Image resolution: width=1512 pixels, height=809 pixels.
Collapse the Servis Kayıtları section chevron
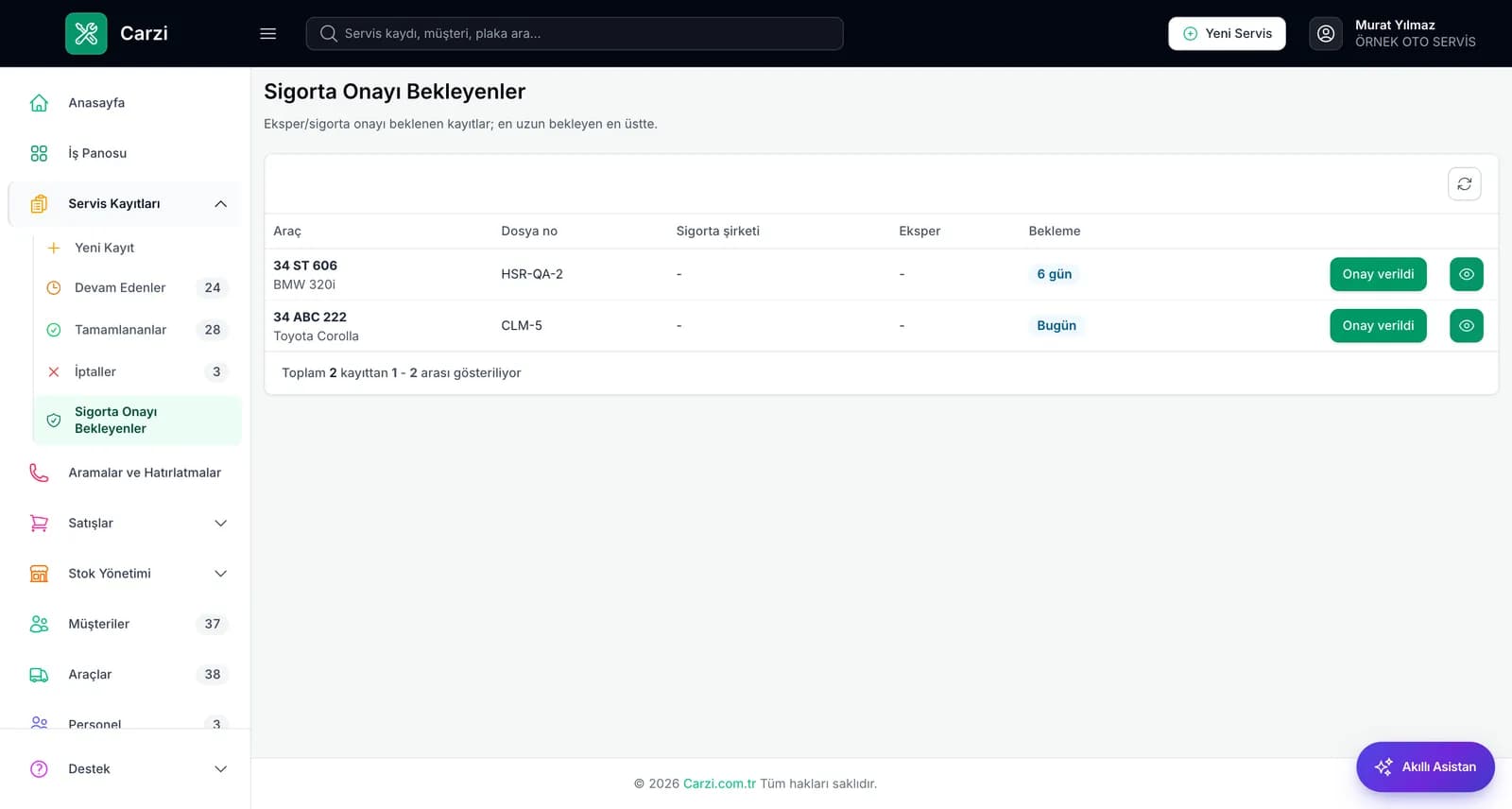(x=220, y=204)
